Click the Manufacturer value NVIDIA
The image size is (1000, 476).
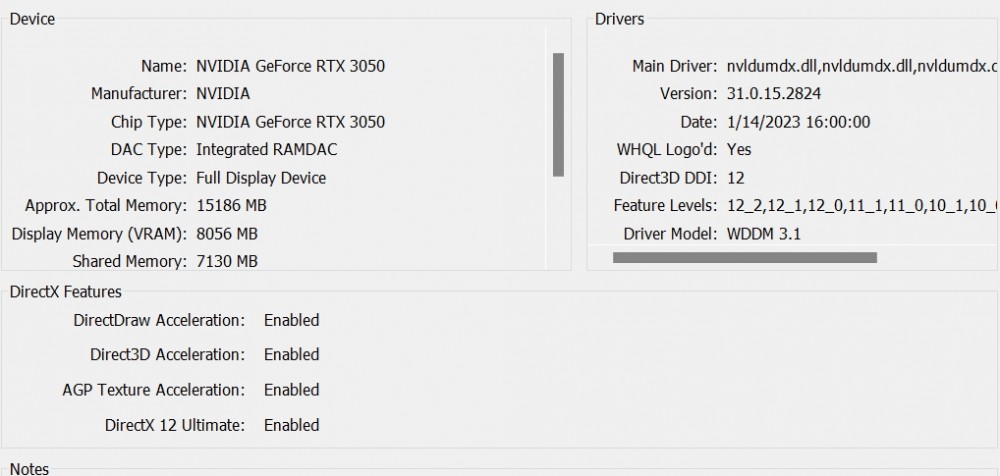pos(223,94)
